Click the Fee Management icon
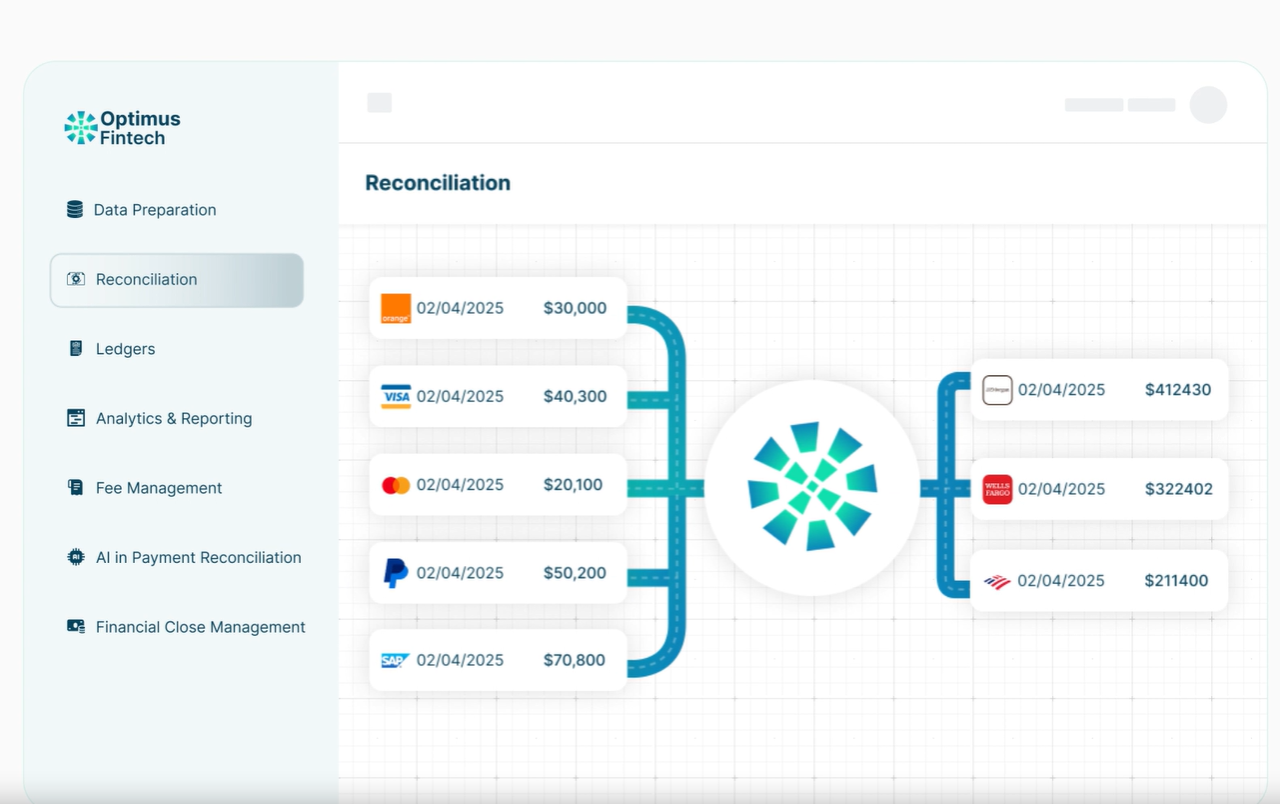The width and height of the screenshot is (1280, 804). (x=76, y=488)
